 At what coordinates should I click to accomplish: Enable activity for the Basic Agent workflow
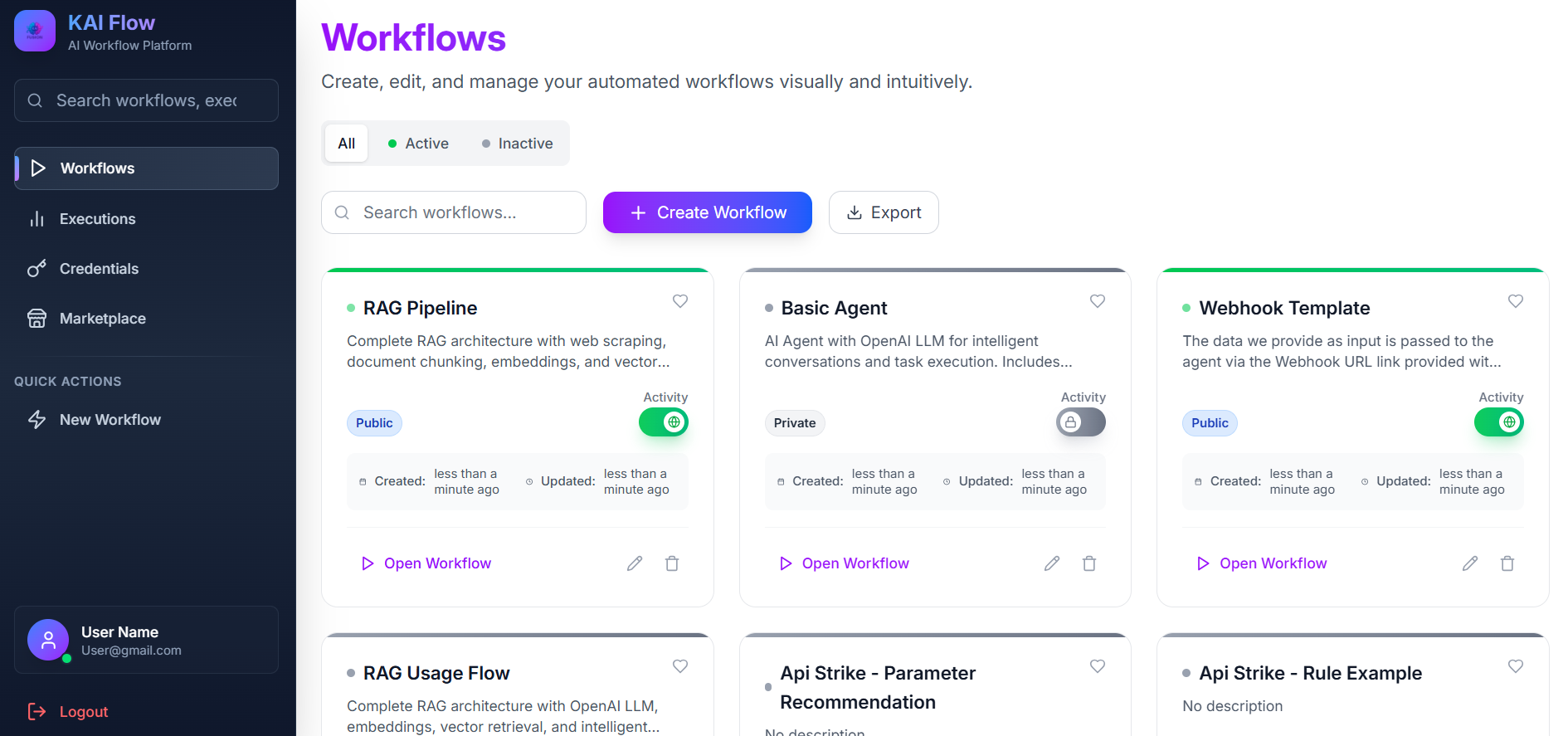point(1080,422)
